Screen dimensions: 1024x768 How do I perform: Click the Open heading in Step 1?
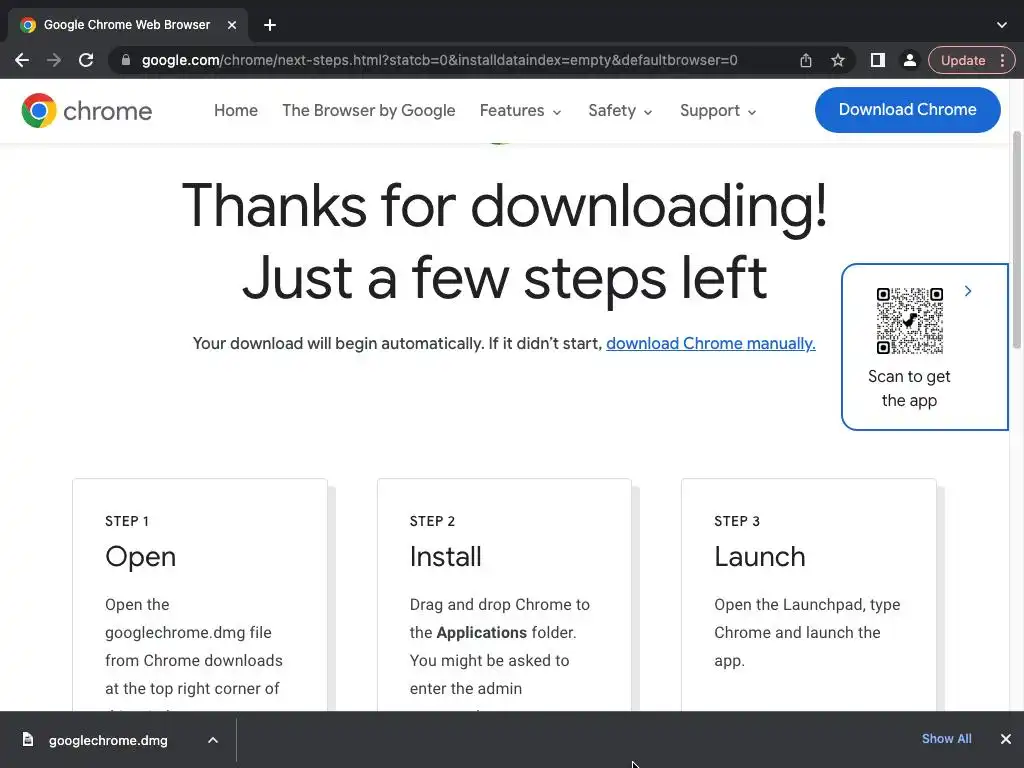140,557
